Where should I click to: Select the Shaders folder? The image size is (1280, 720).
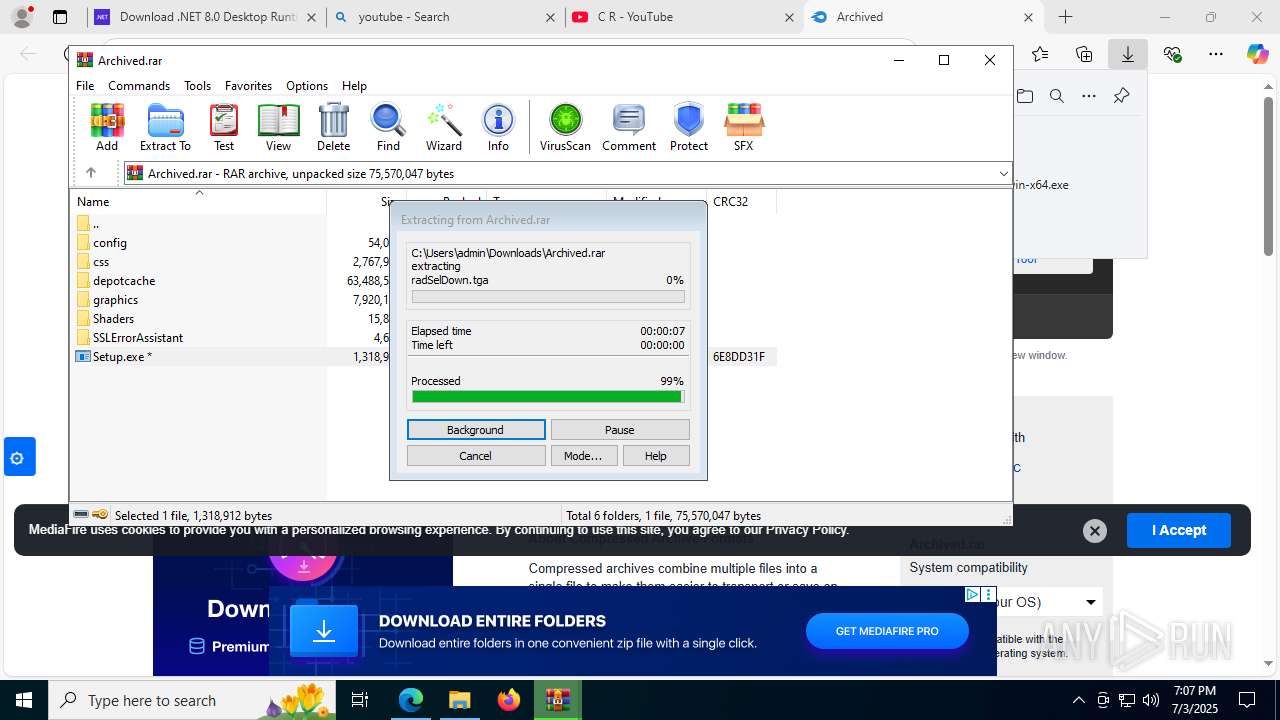point(113,319)
